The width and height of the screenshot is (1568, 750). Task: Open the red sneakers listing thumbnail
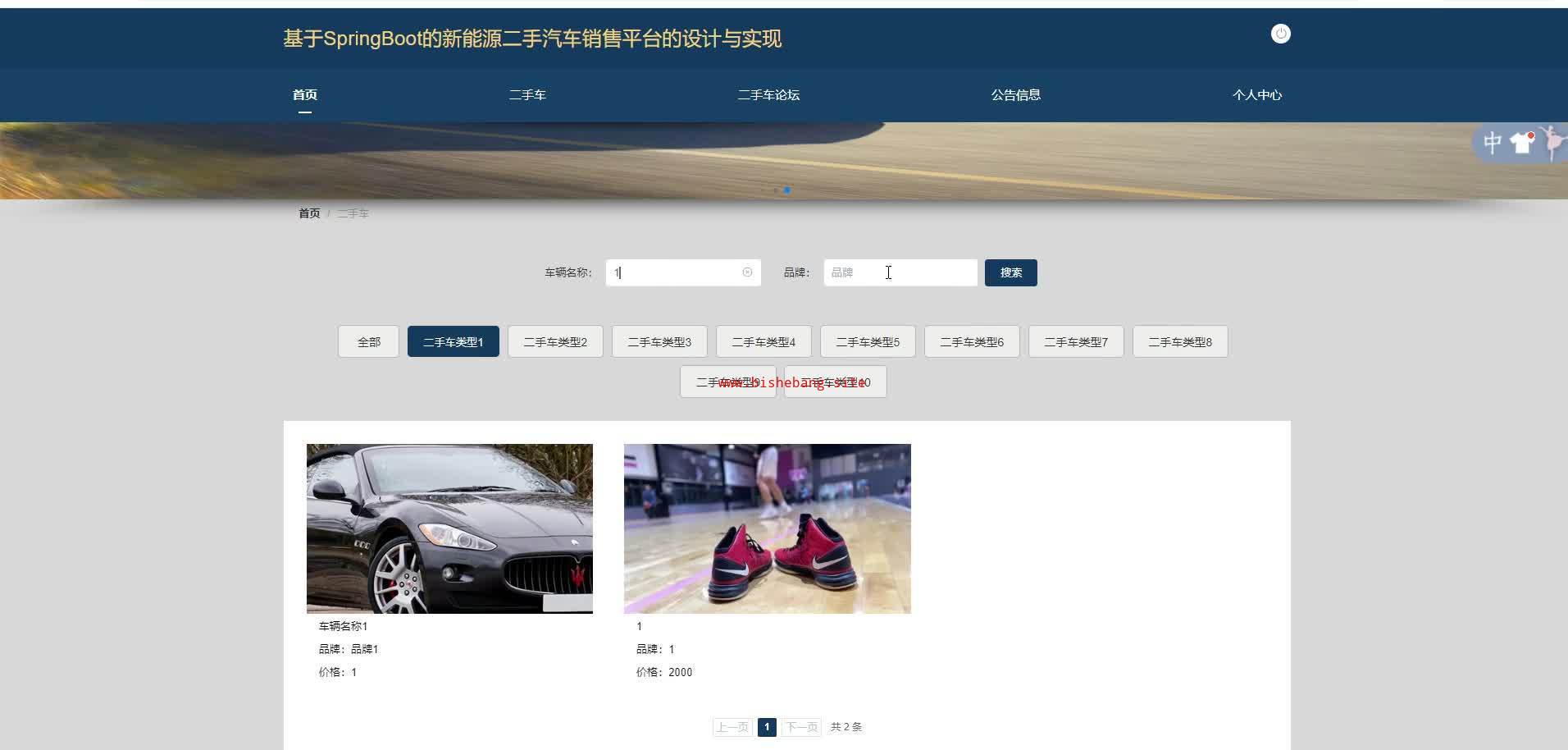pos(768,528)
